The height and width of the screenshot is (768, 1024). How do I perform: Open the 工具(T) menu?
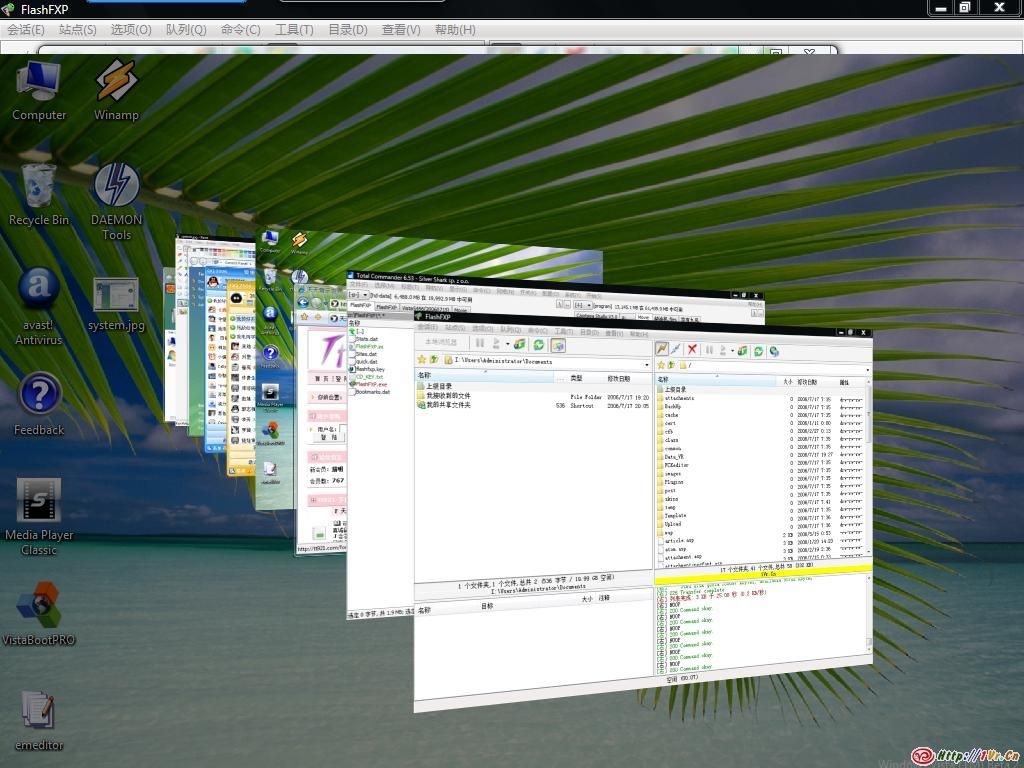[294, 30]
